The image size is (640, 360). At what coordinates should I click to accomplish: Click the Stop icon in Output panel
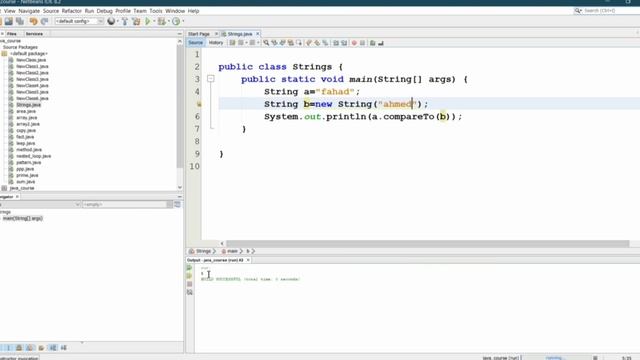pos(189,284)
